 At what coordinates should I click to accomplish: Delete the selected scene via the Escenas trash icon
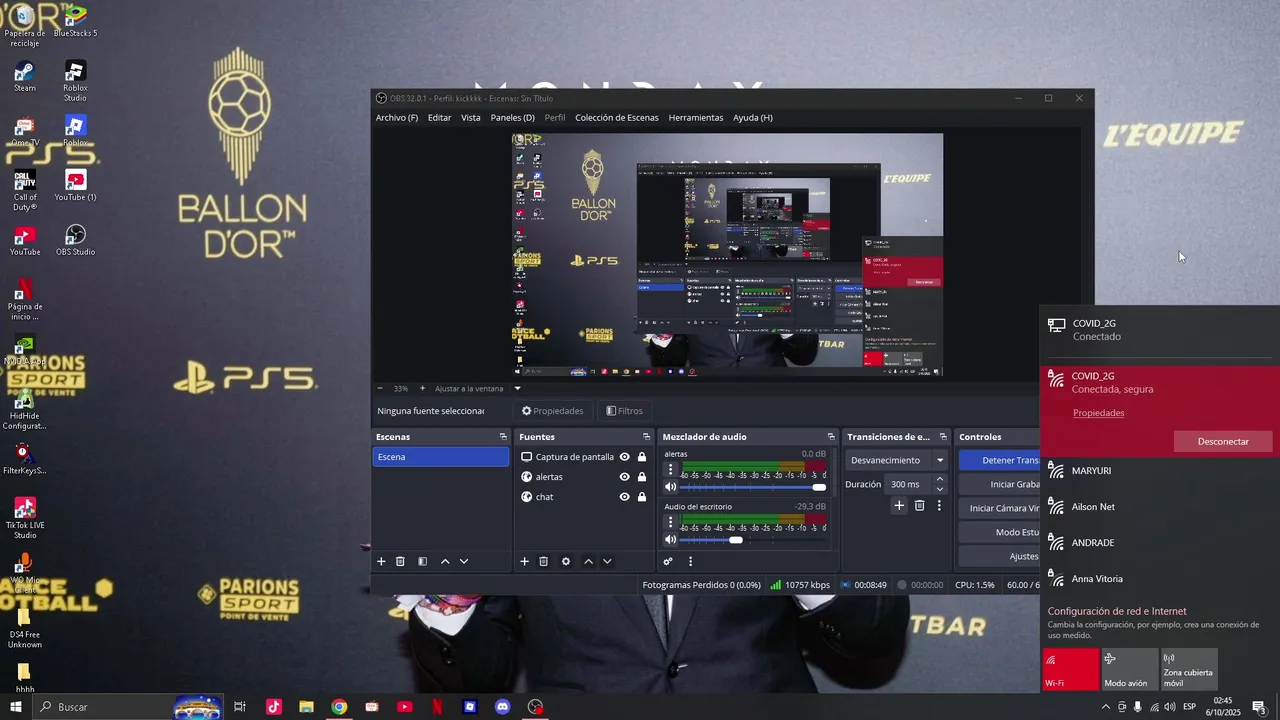(x=400, y=562)
